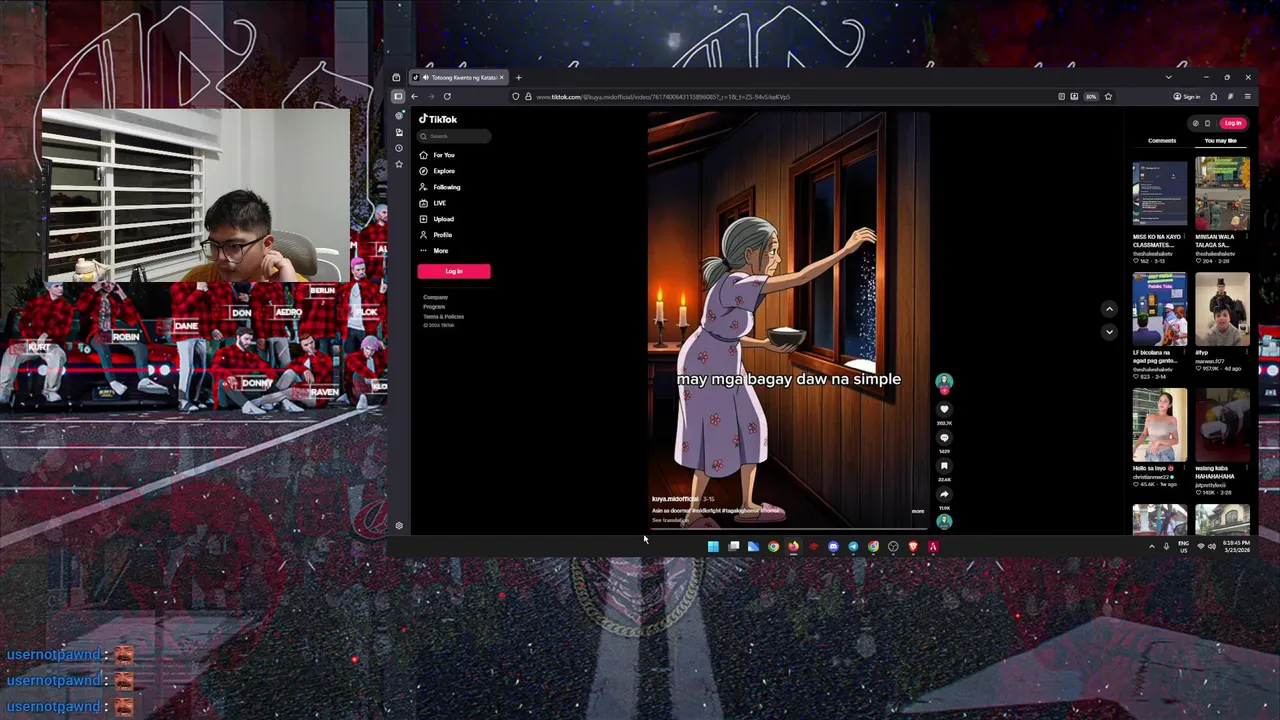Toggle browser sidebar panel button

pos(398,97)
